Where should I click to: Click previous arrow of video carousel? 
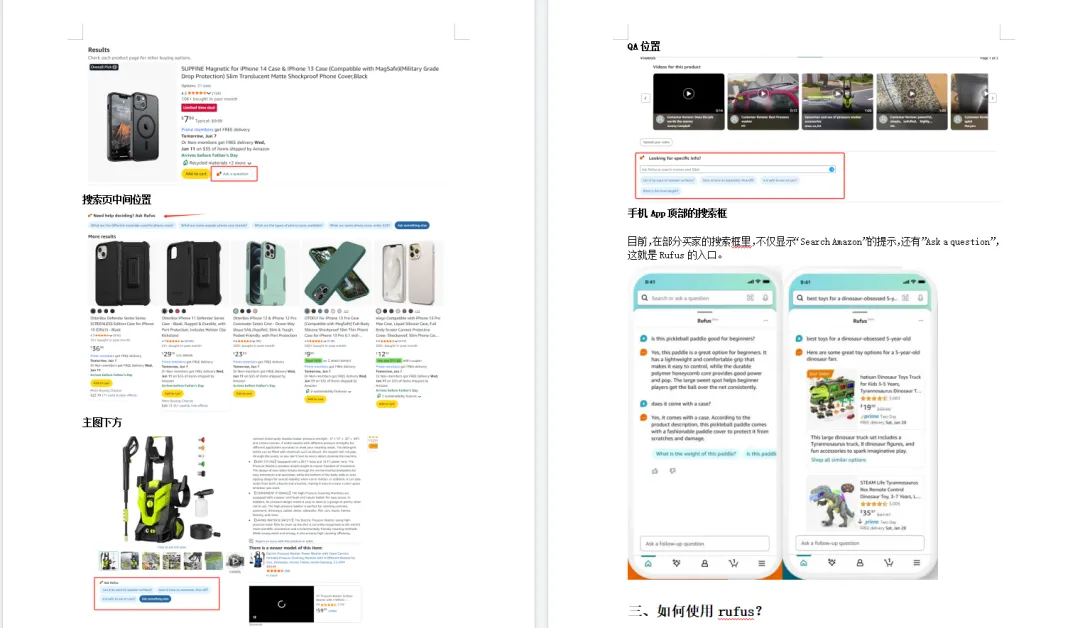click(x=645, y=98)
